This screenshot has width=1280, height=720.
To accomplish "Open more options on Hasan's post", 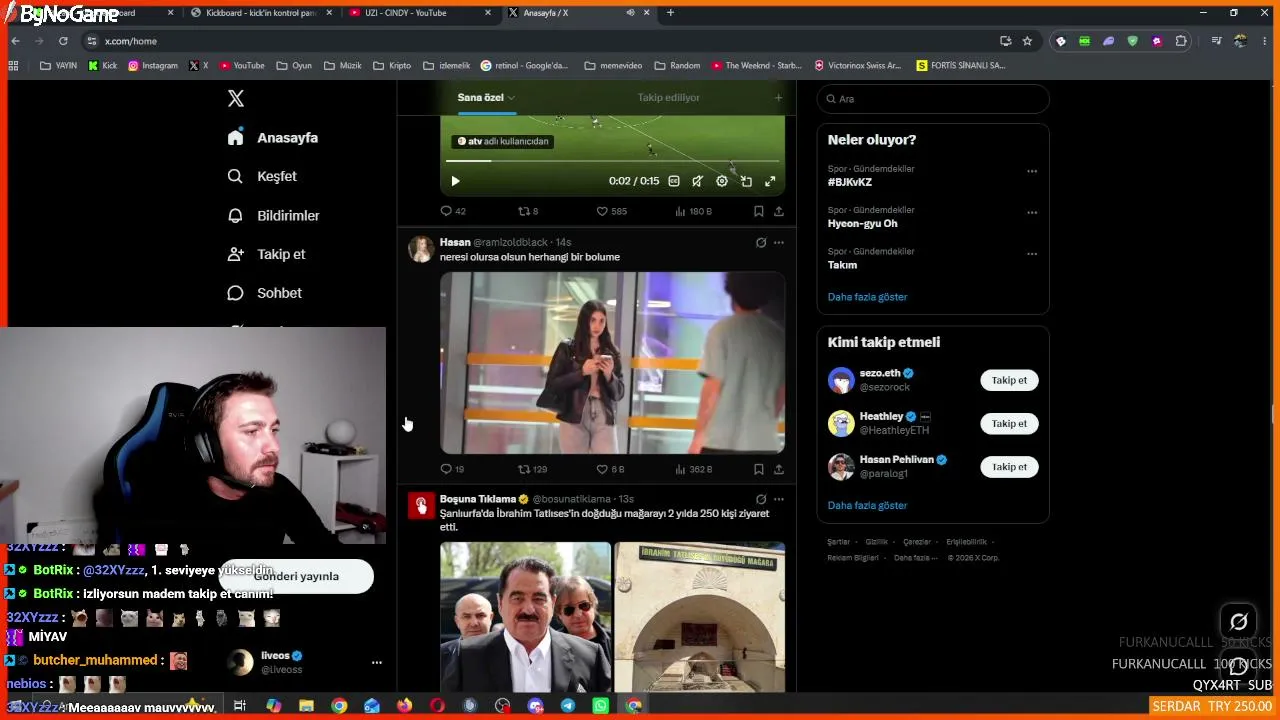I will [779, 242].
